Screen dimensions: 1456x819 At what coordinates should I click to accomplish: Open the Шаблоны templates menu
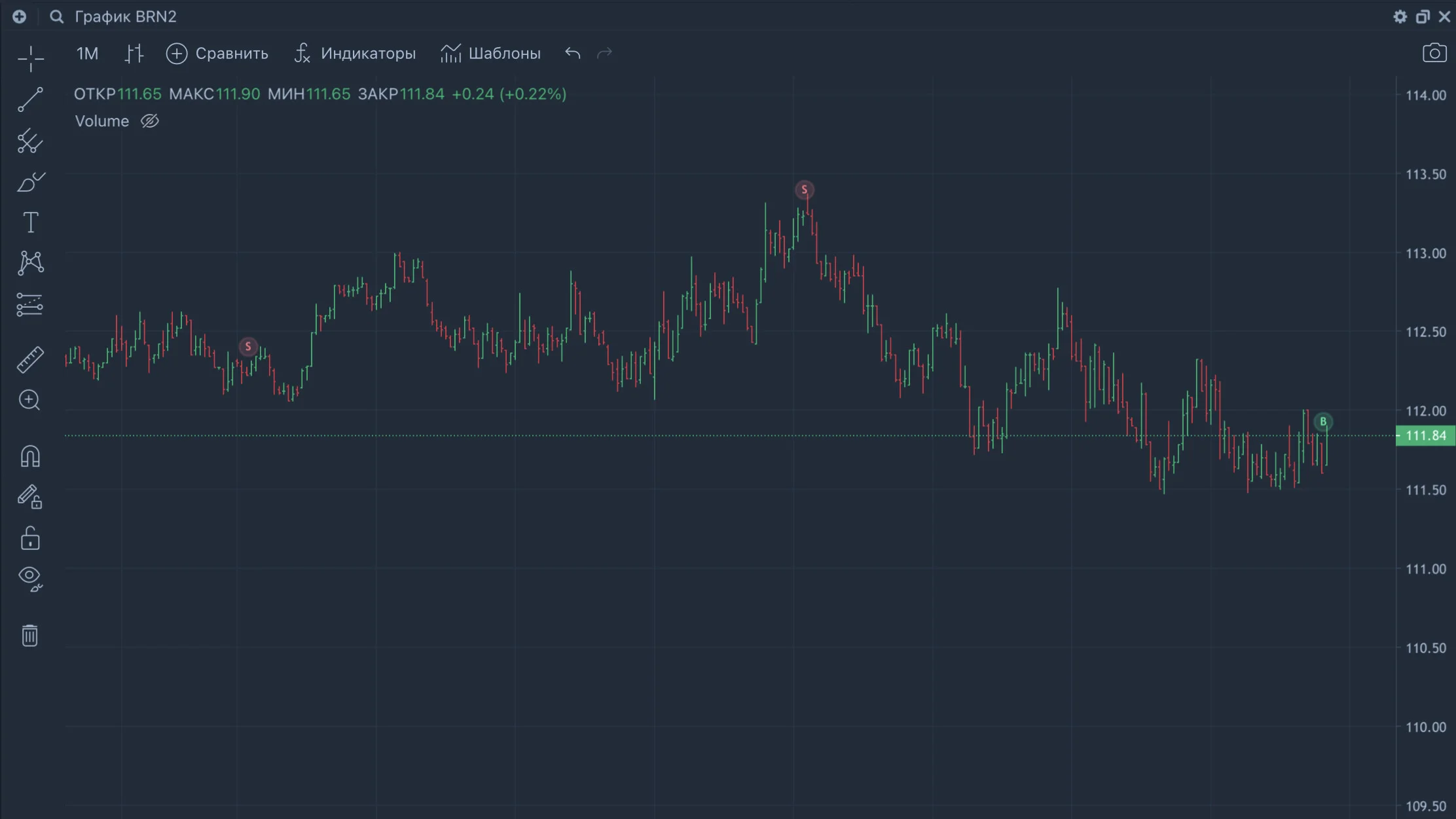[491, 54]
